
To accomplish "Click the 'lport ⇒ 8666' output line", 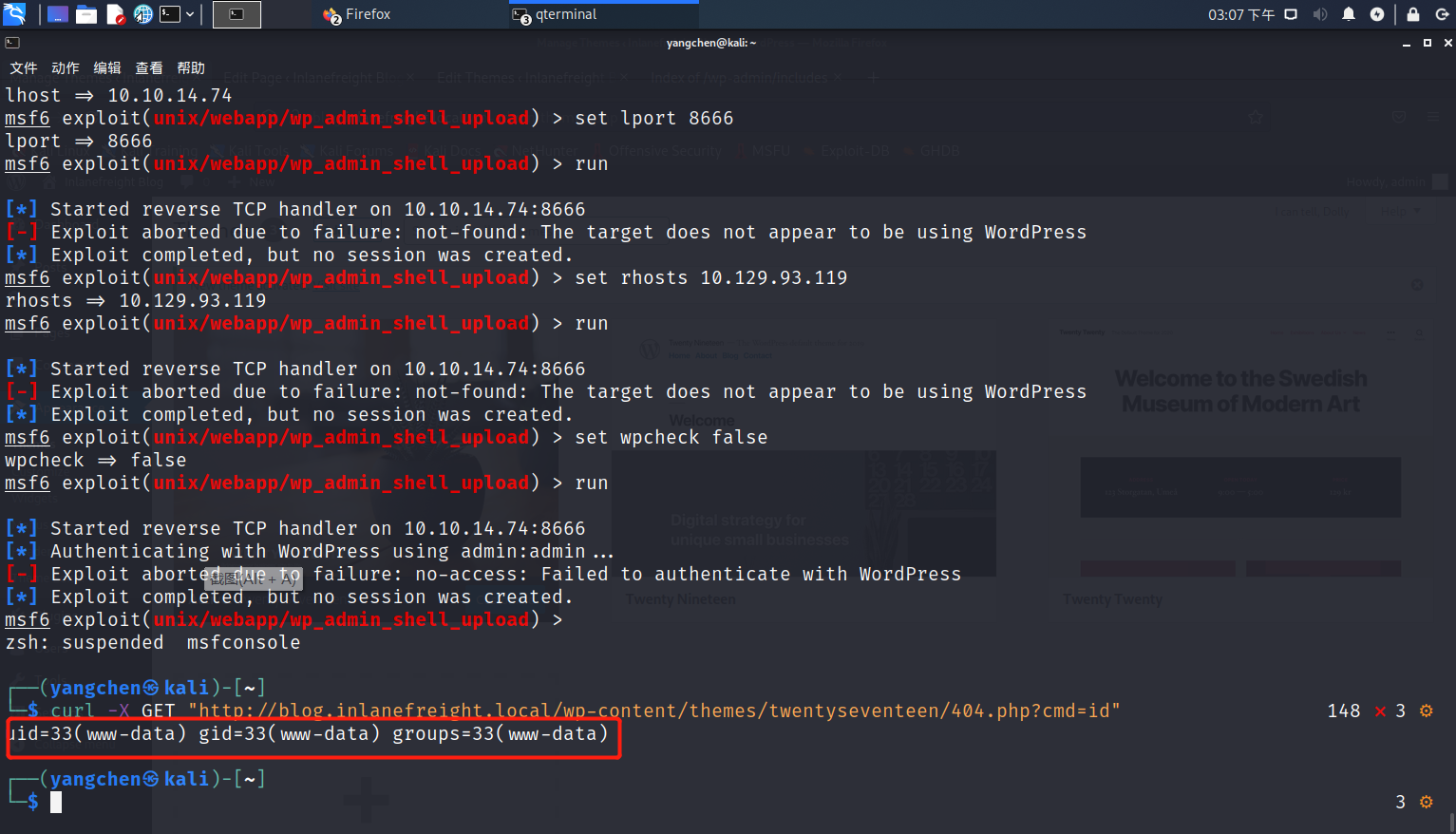I will click(79, 141).
